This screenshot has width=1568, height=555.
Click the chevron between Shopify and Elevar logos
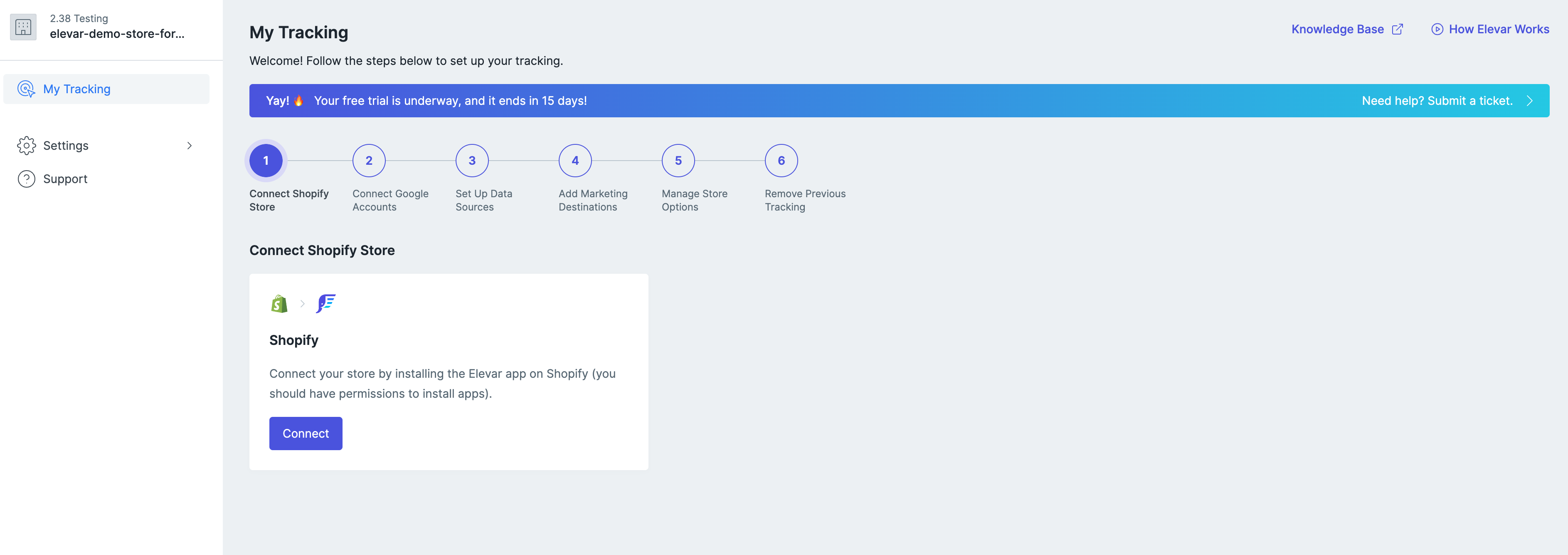point(303,303)
